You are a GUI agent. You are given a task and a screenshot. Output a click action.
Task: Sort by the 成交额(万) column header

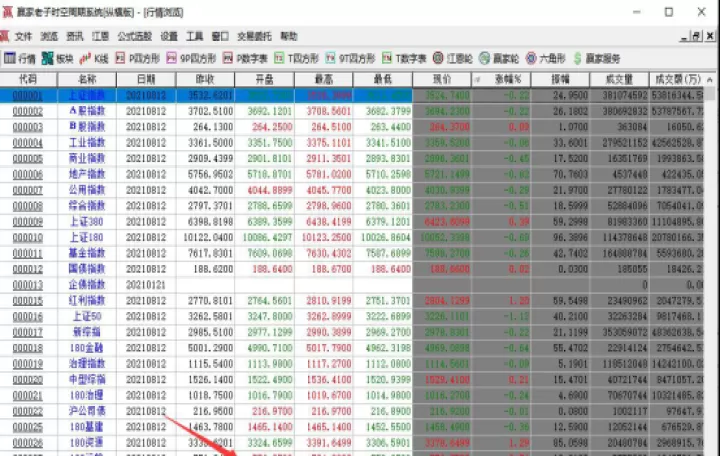[x=677, y=79]
